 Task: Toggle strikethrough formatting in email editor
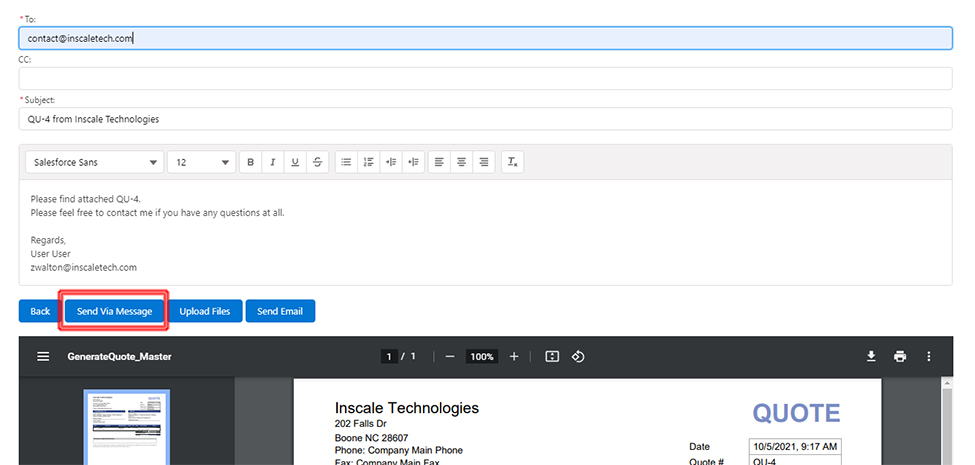[x=318, y=162]
